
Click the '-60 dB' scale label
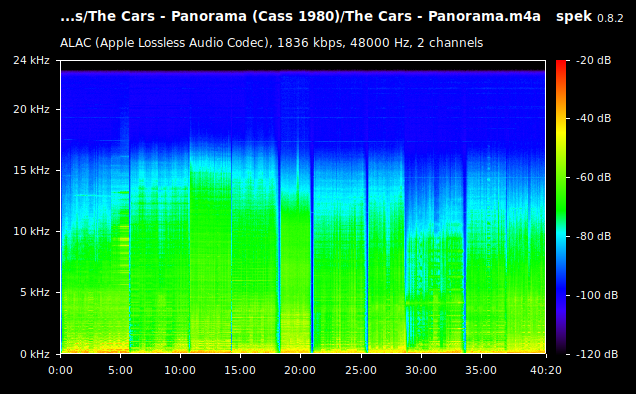(593, 177)
